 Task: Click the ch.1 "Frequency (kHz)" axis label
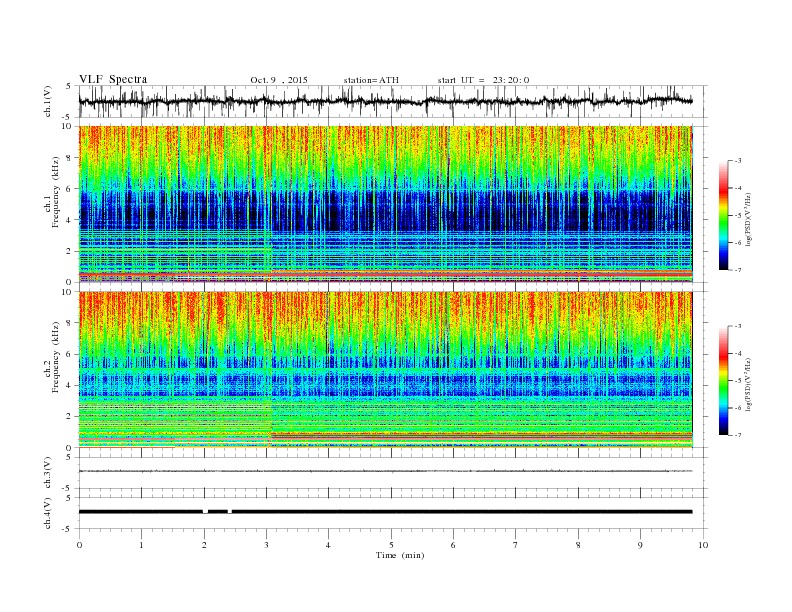56,192
